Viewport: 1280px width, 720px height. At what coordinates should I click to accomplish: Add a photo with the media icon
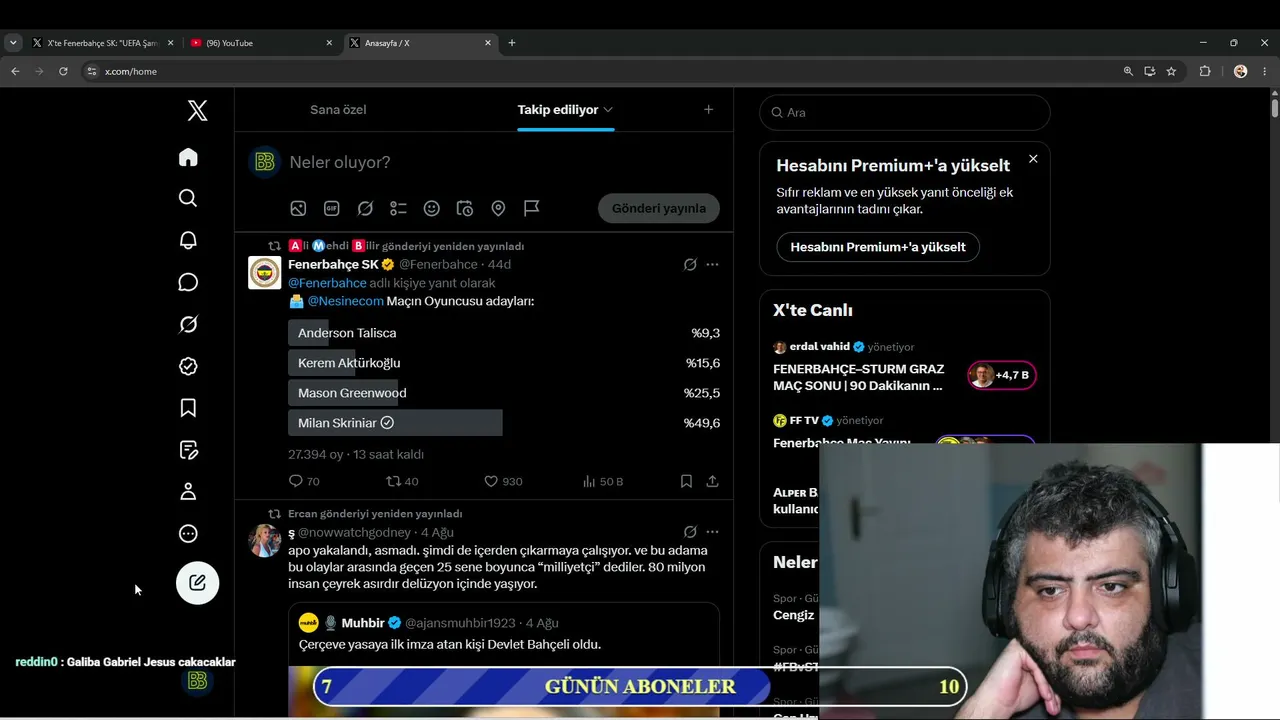298,208
